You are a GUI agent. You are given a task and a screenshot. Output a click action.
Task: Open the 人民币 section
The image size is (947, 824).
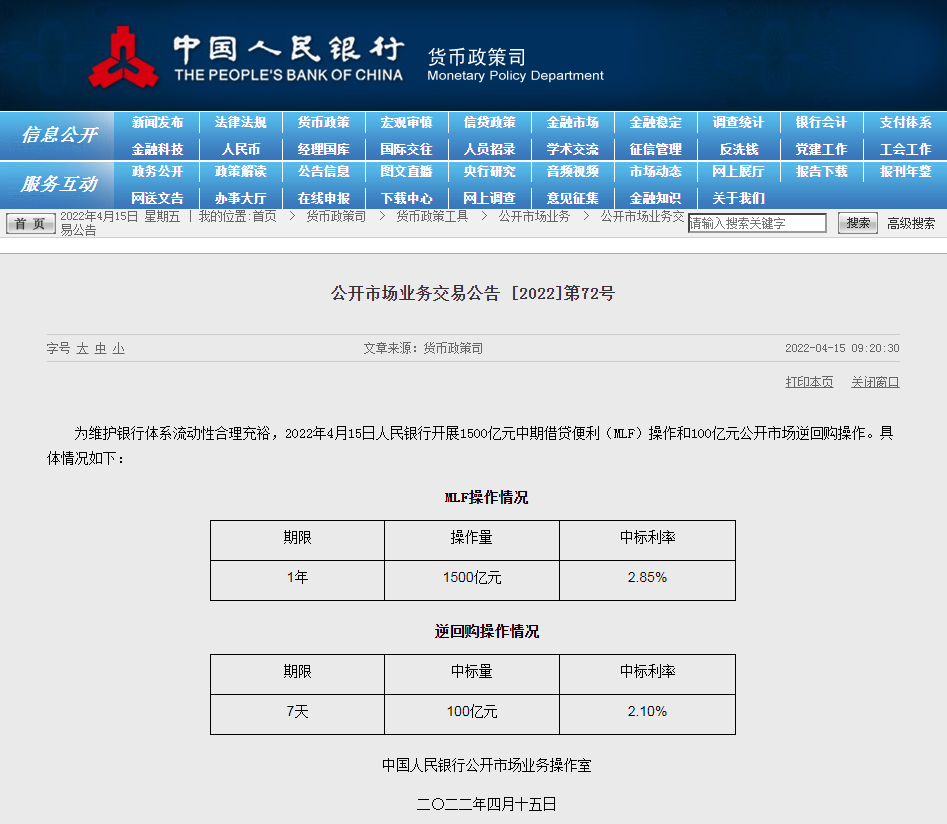[x=240, y=149]
